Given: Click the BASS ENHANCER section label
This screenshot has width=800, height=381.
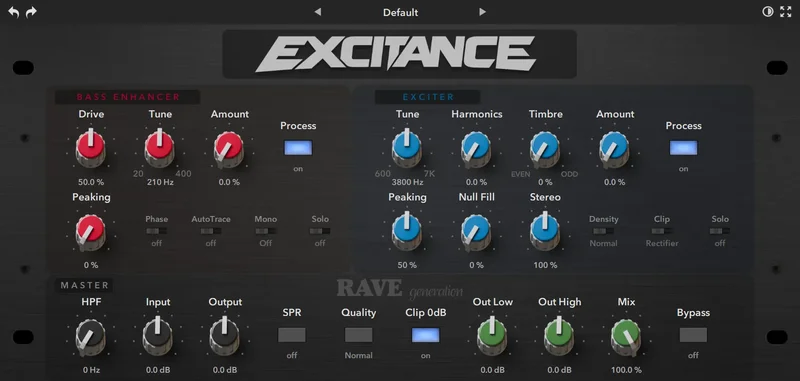Looking at the screenshot, I should point(128,97).
